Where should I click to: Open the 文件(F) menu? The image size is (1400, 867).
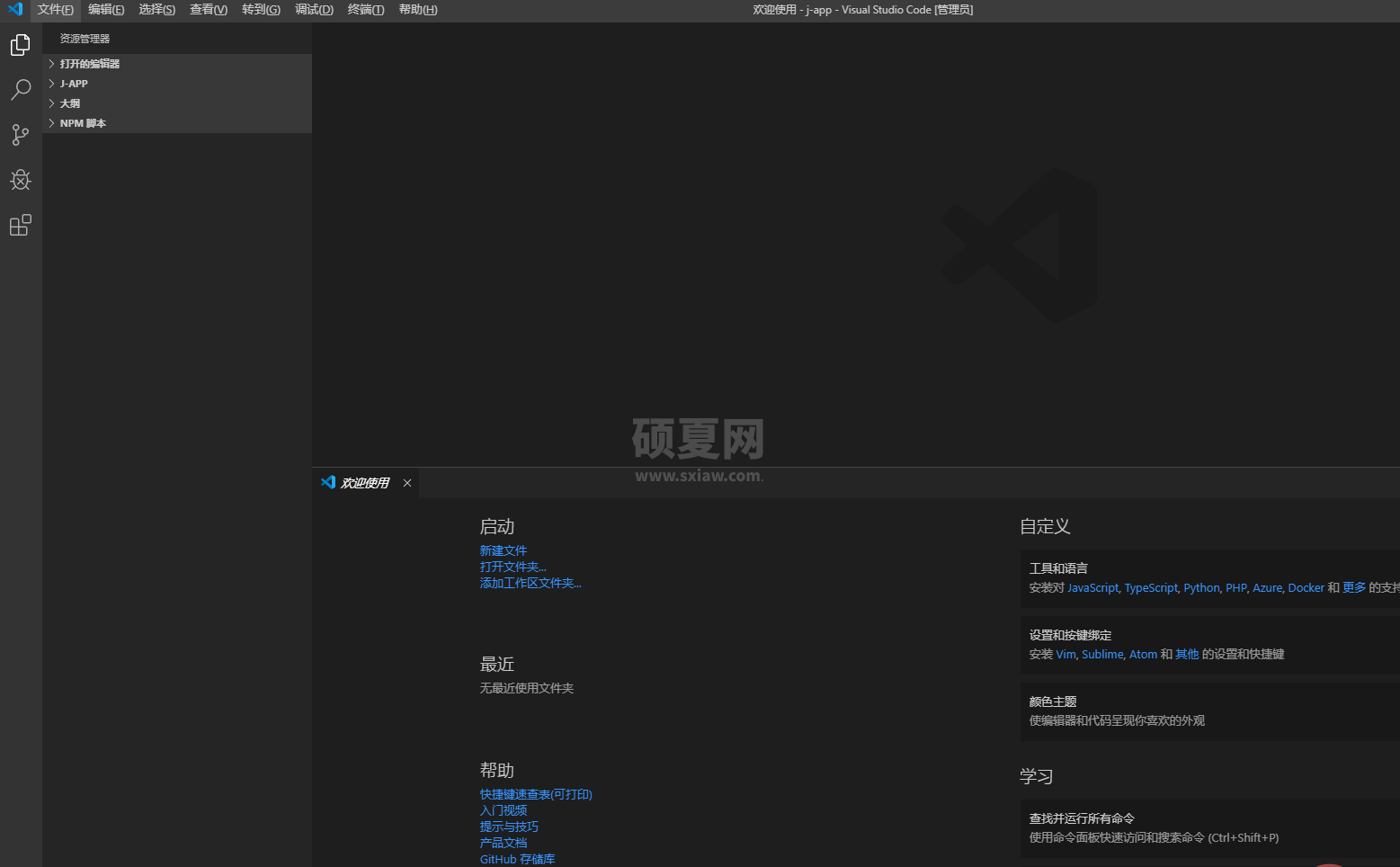[x=56, y=10]
